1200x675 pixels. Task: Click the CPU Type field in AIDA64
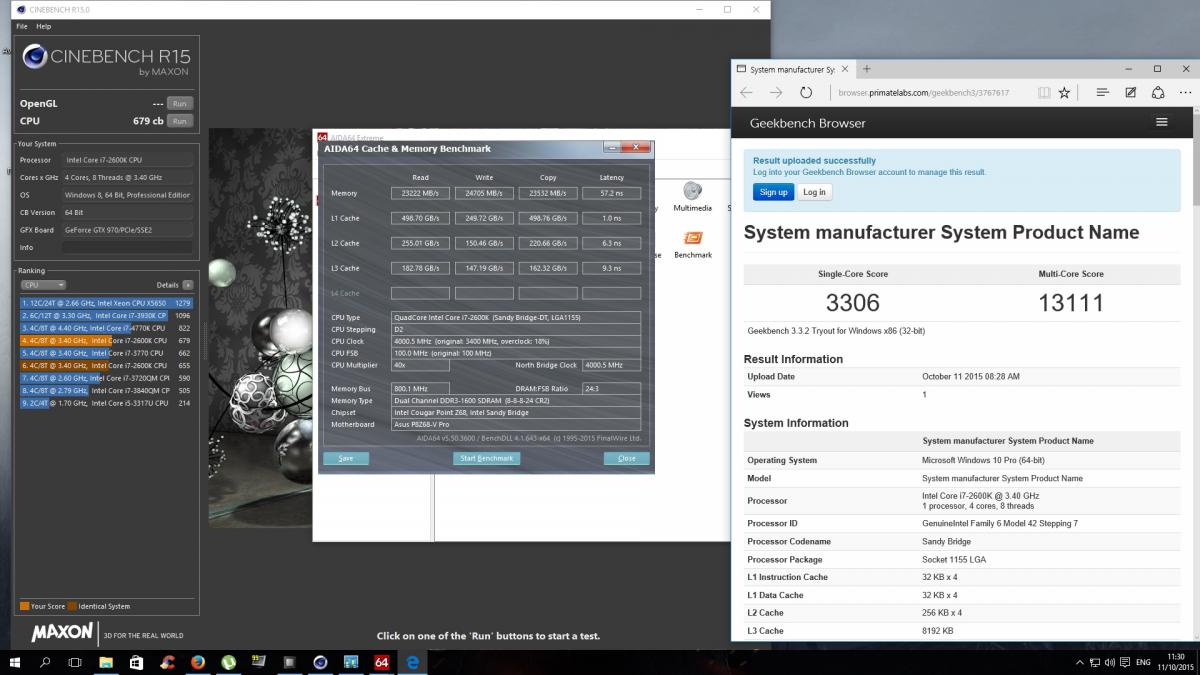point(516,317)
